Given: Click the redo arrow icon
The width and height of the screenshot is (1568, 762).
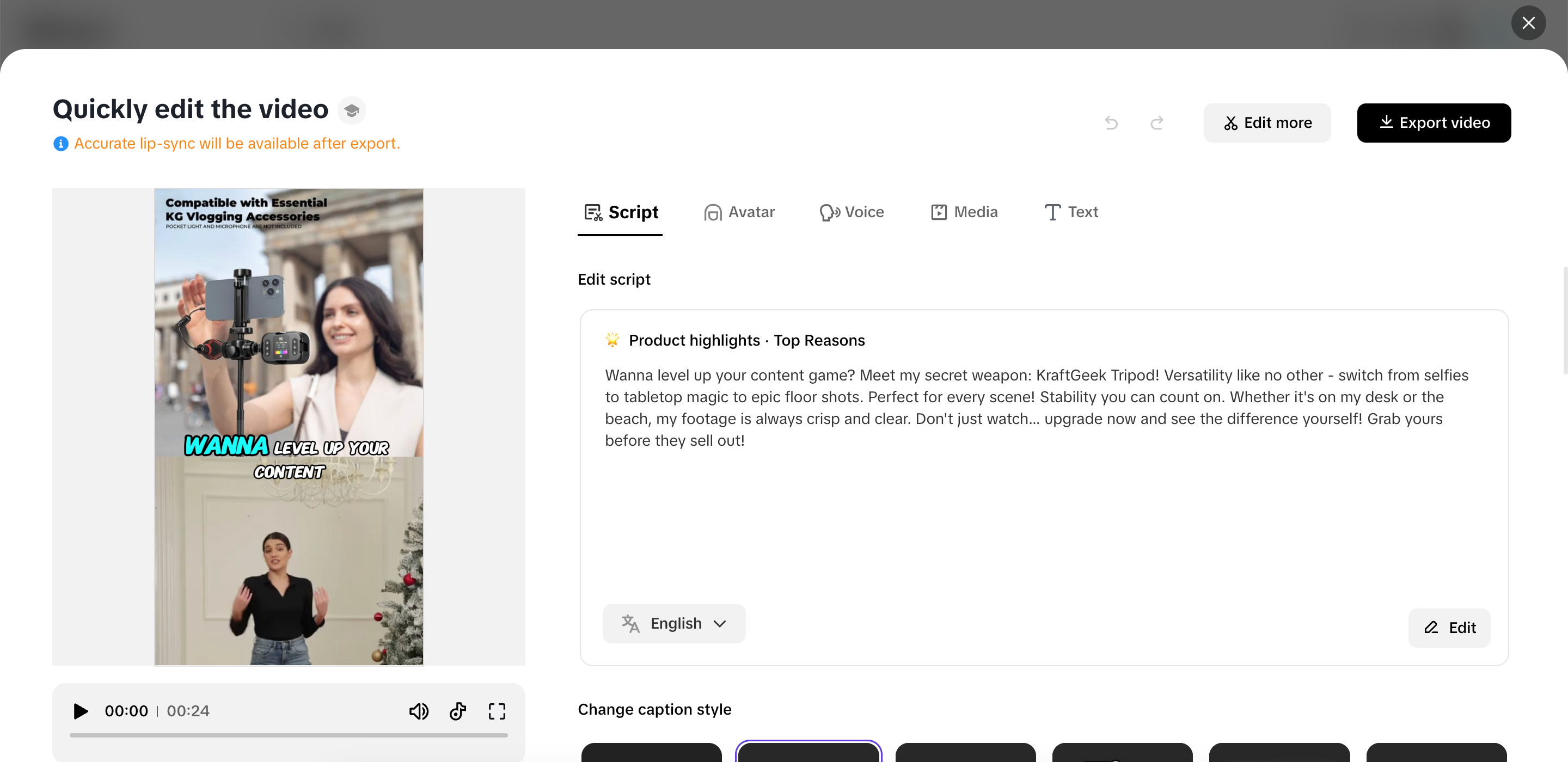Looking at the screenshot, I should click(x=1156, y=123).
